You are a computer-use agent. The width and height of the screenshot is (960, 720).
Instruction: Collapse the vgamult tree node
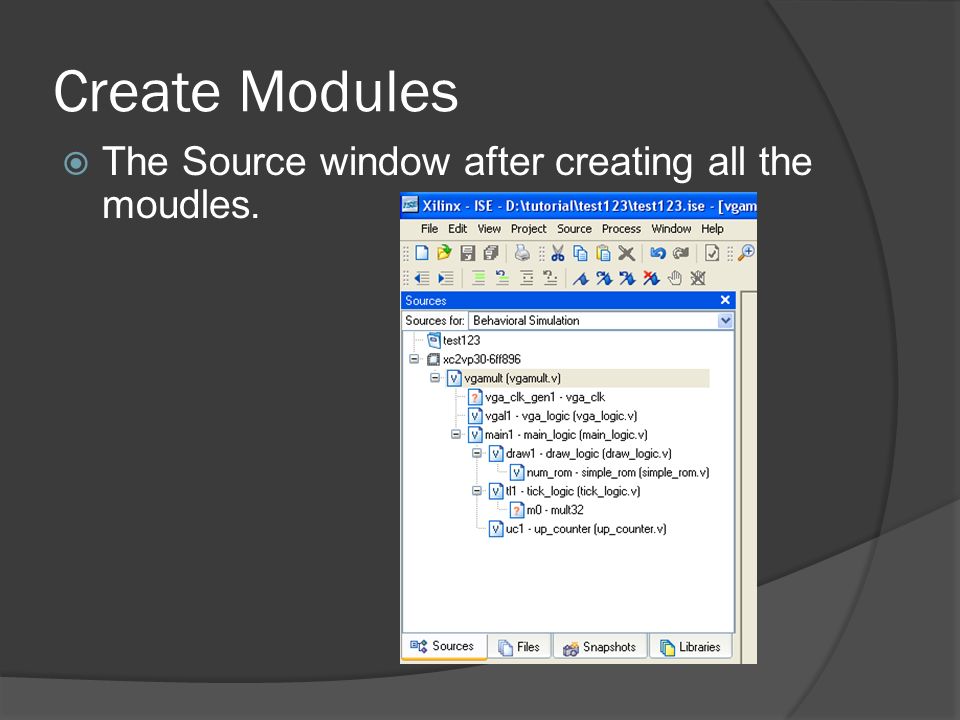pyautogui.click(x=435, y=378)
